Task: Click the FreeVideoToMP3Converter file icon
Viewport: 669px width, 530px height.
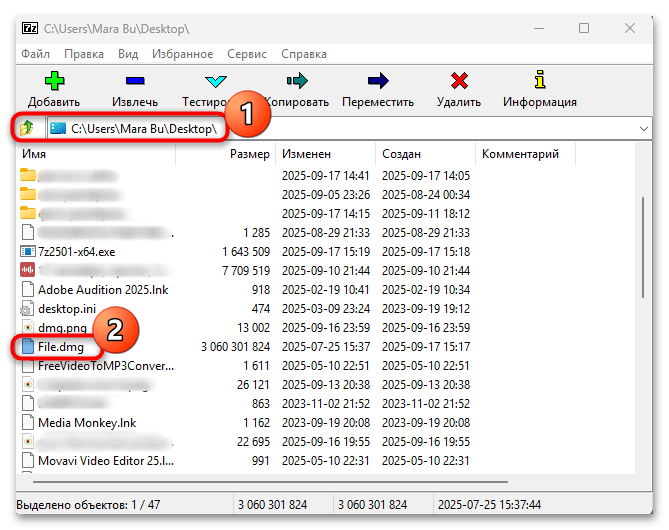Action: pos(28,366)
